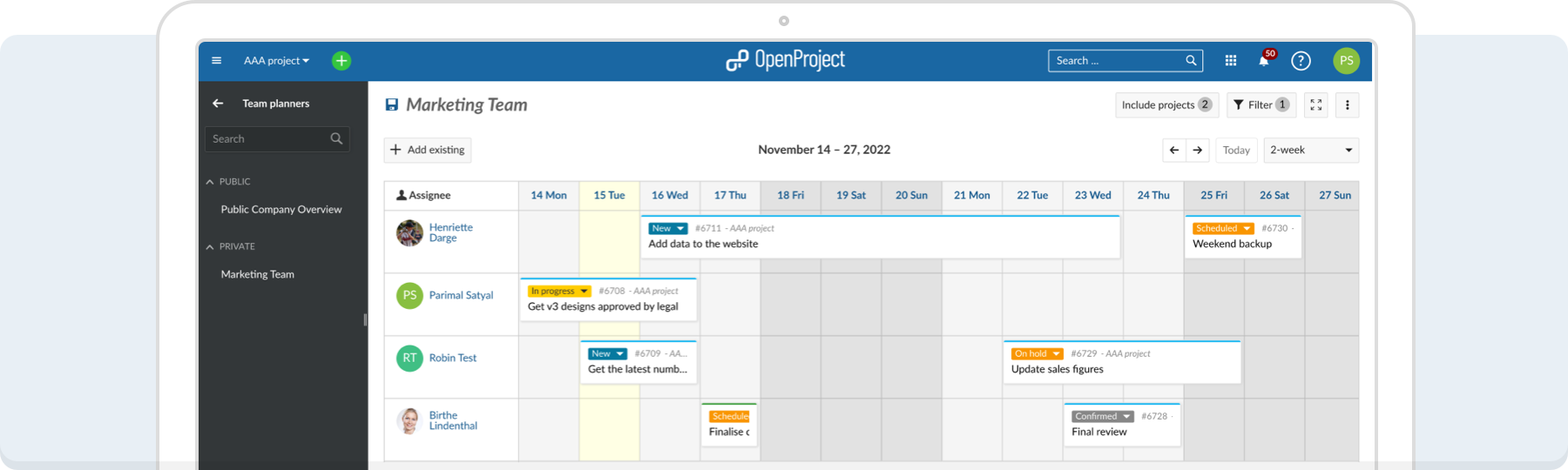Open the help question mark menu
The height and width of the screenshot is (470, 1568).
[1301, 61]
